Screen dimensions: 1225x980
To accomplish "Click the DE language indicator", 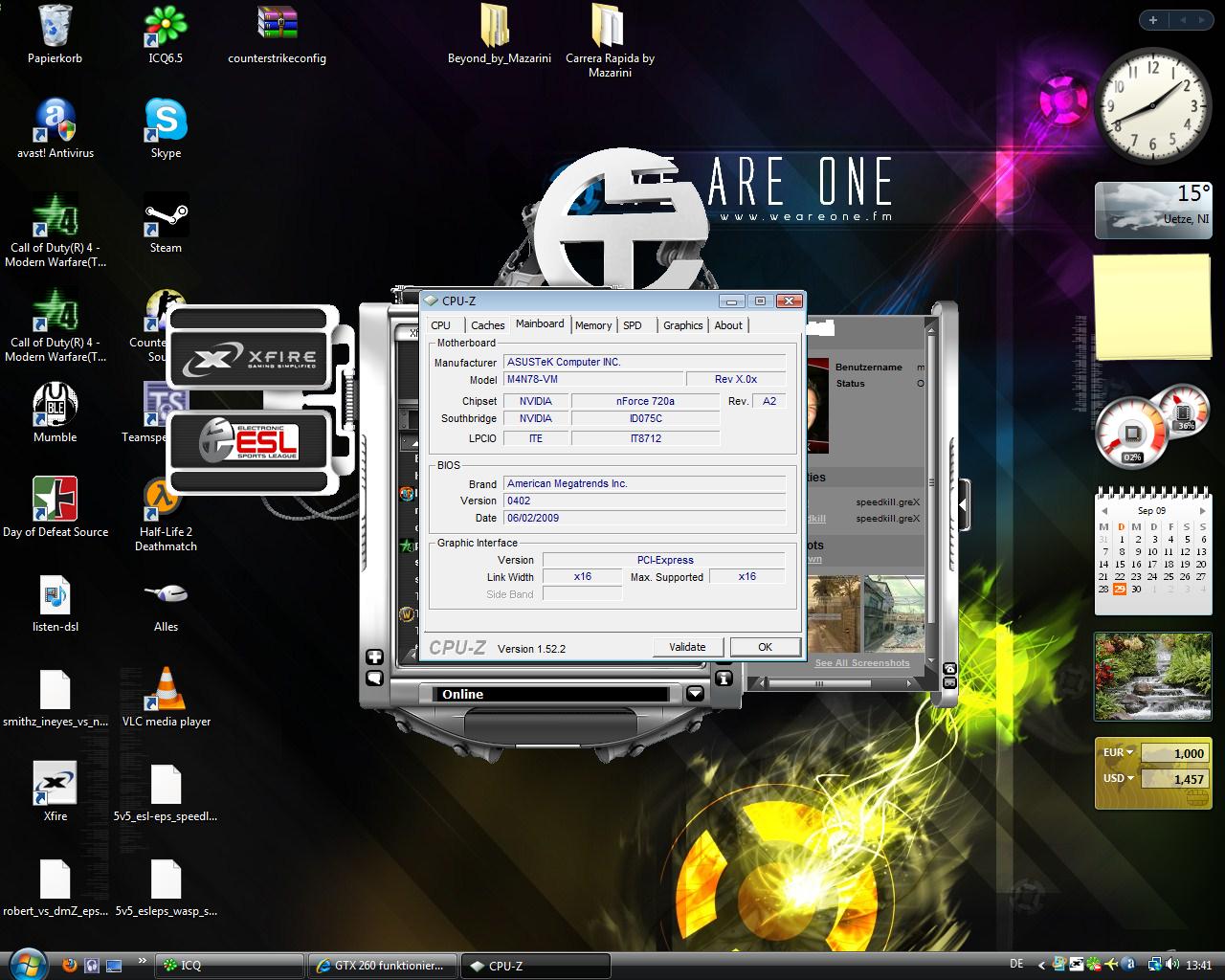I will point(1016,965).
